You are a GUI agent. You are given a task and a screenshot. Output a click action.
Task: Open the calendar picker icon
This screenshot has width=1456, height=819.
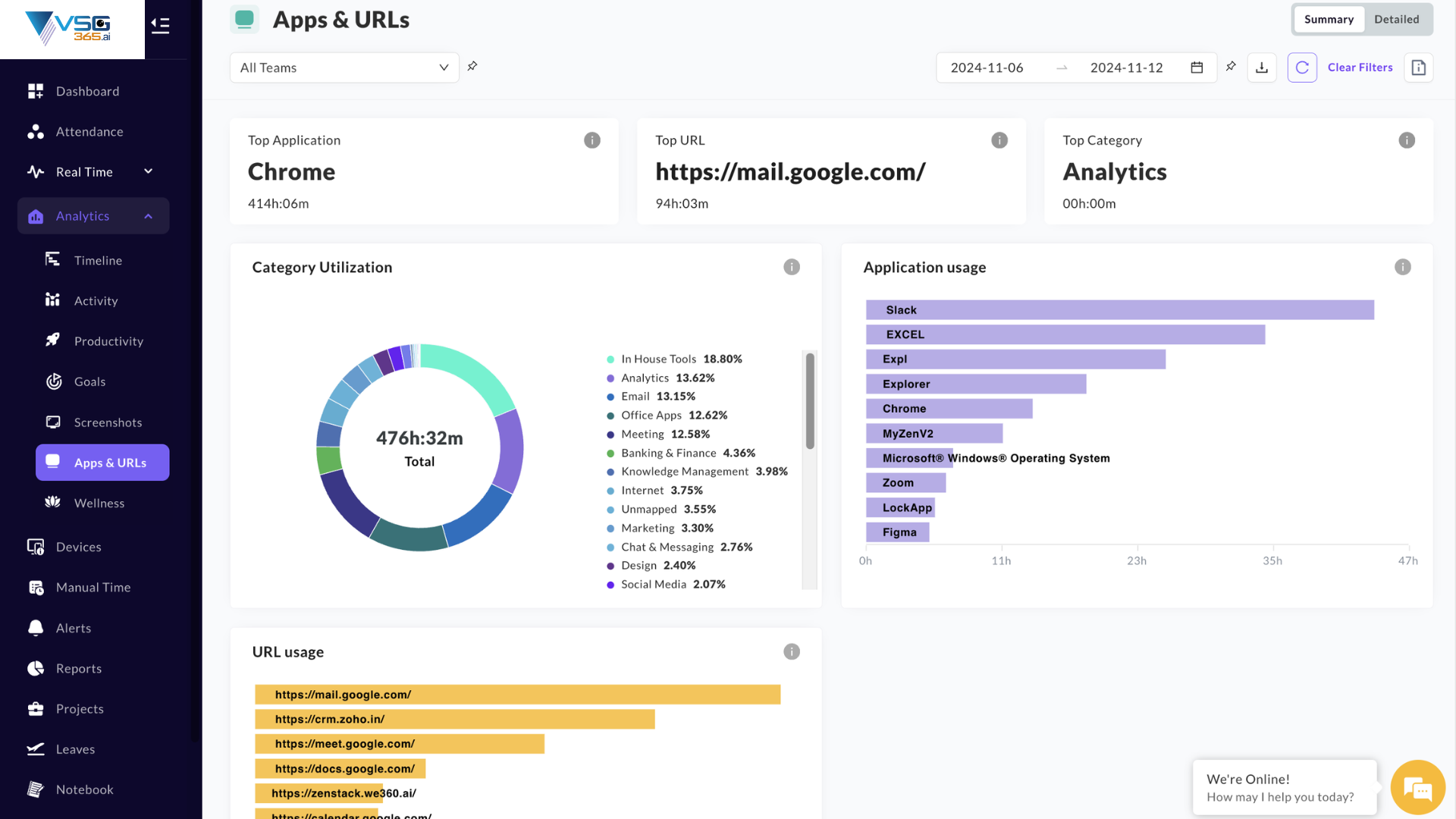[1197, 67]
